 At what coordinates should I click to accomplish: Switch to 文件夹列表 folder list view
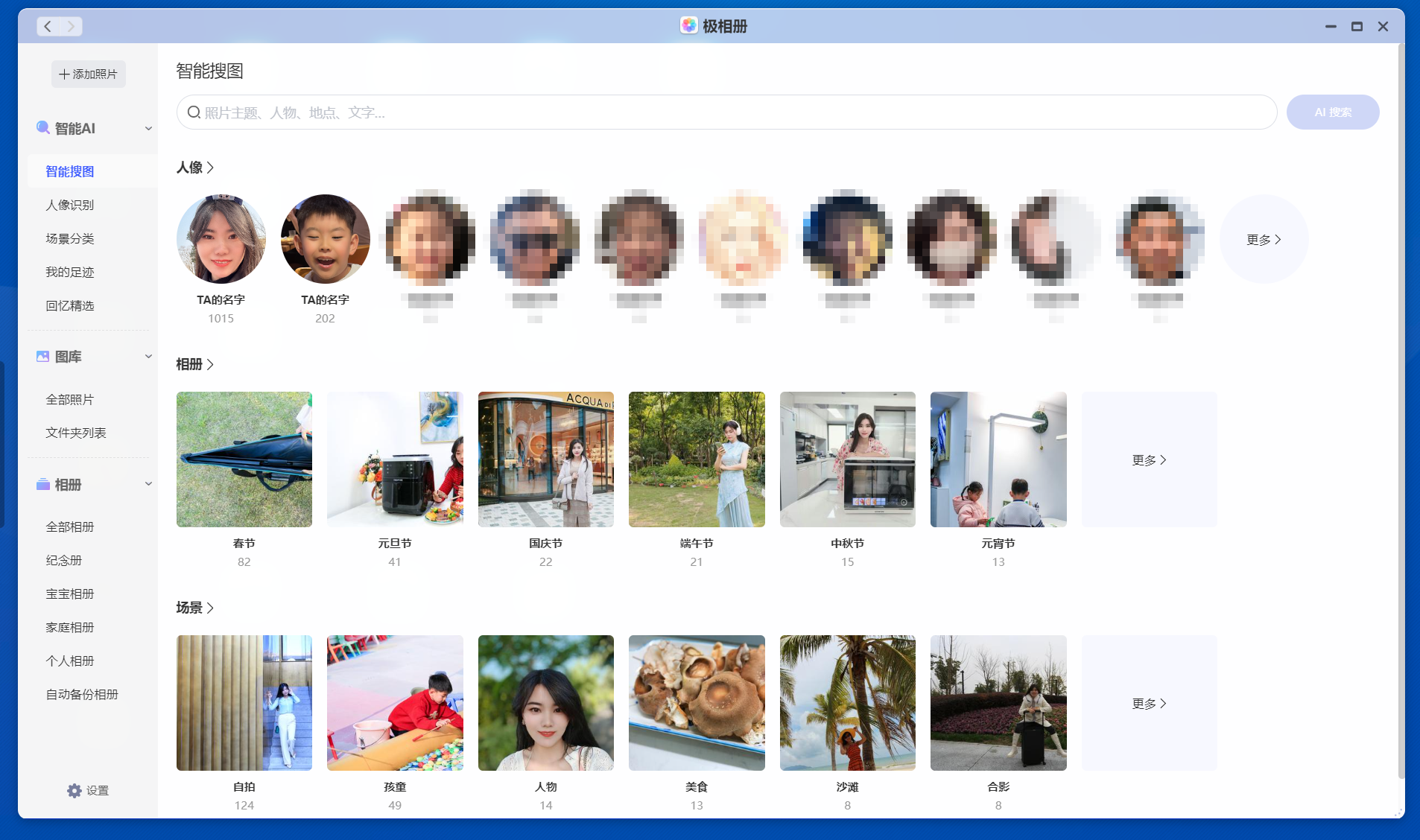(x=75, y=432)
